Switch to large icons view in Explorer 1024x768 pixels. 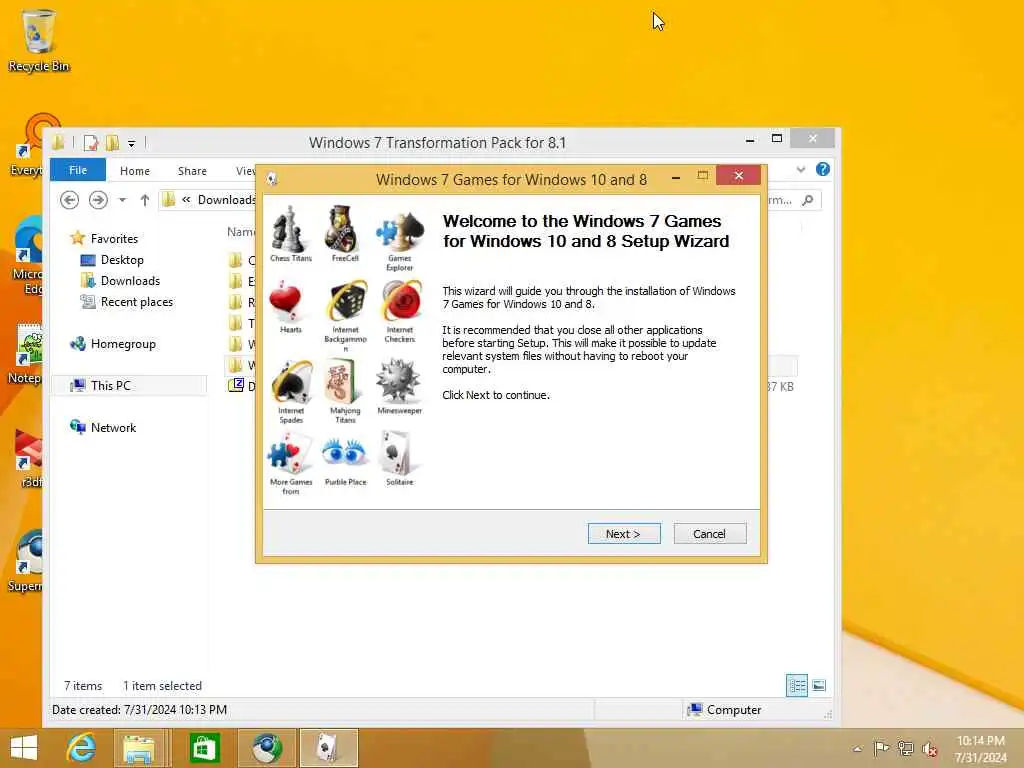coord(819,685)
